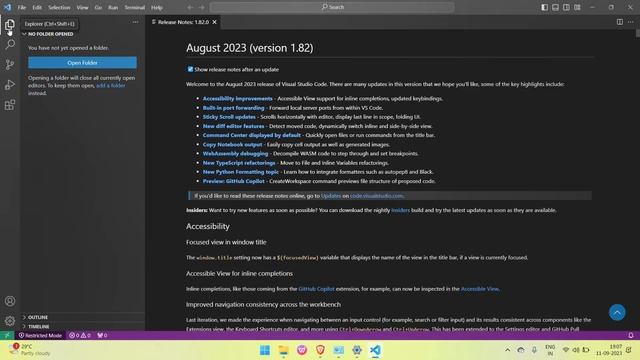
Task: Go back with the title bar left arrow
Action: point(190,7)
